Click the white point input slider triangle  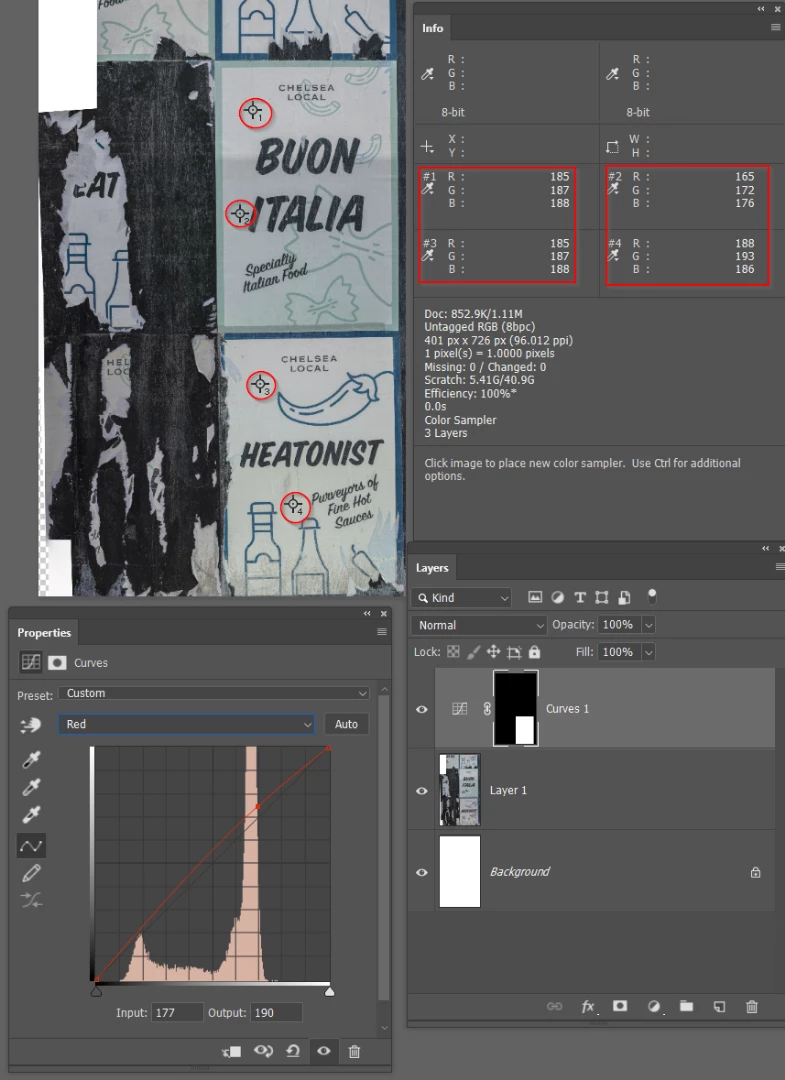(x=330, y=991)
